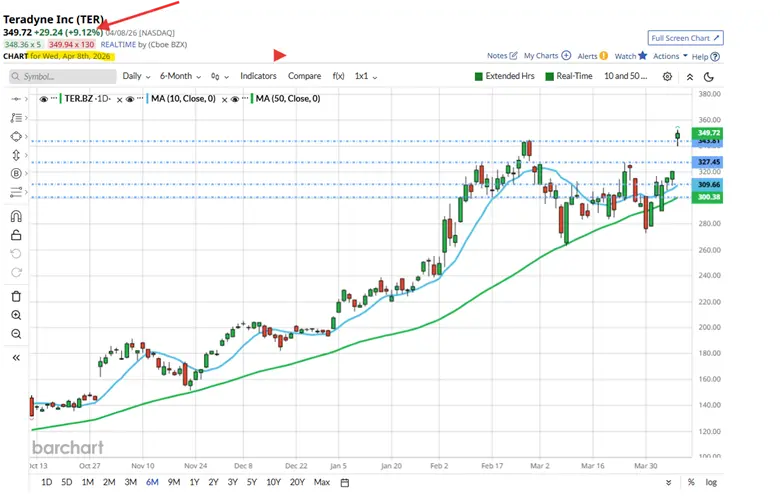Select the 5D range tab
The height and width of the screenshot is (502, 780).
pyautogui.click(x=67, y=482)
